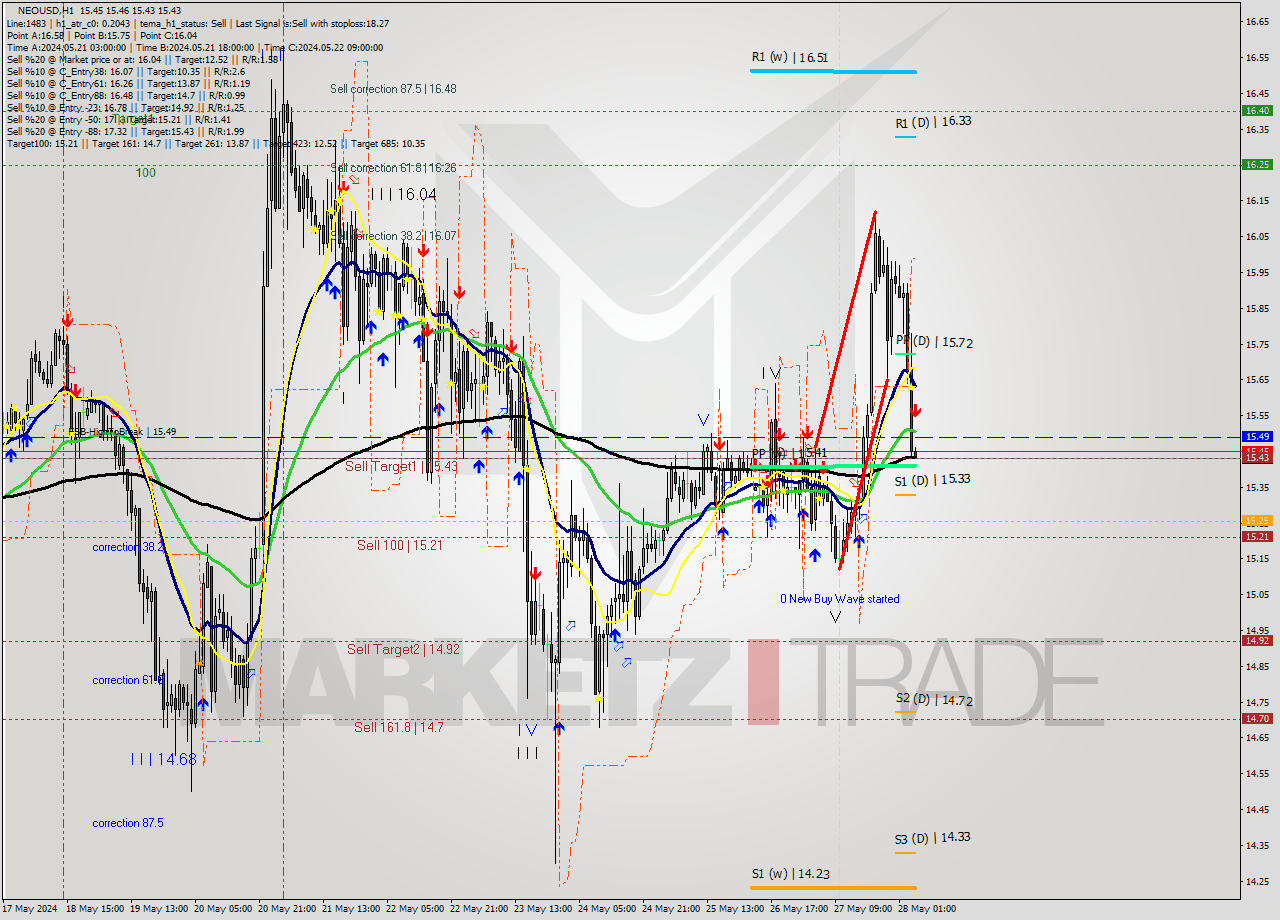This screenshot has height=920, width=1280.
Task: Click the 14.25 value on the price scale
Action: point(1256,881)
